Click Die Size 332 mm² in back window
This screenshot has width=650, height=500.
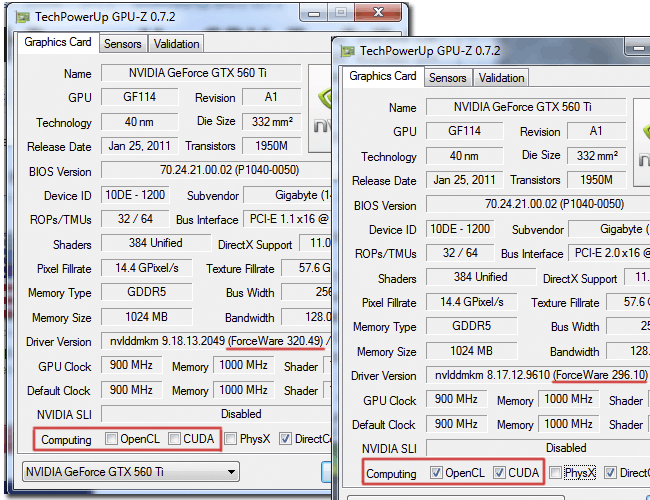pyautogui.click(x=272, y=121)
